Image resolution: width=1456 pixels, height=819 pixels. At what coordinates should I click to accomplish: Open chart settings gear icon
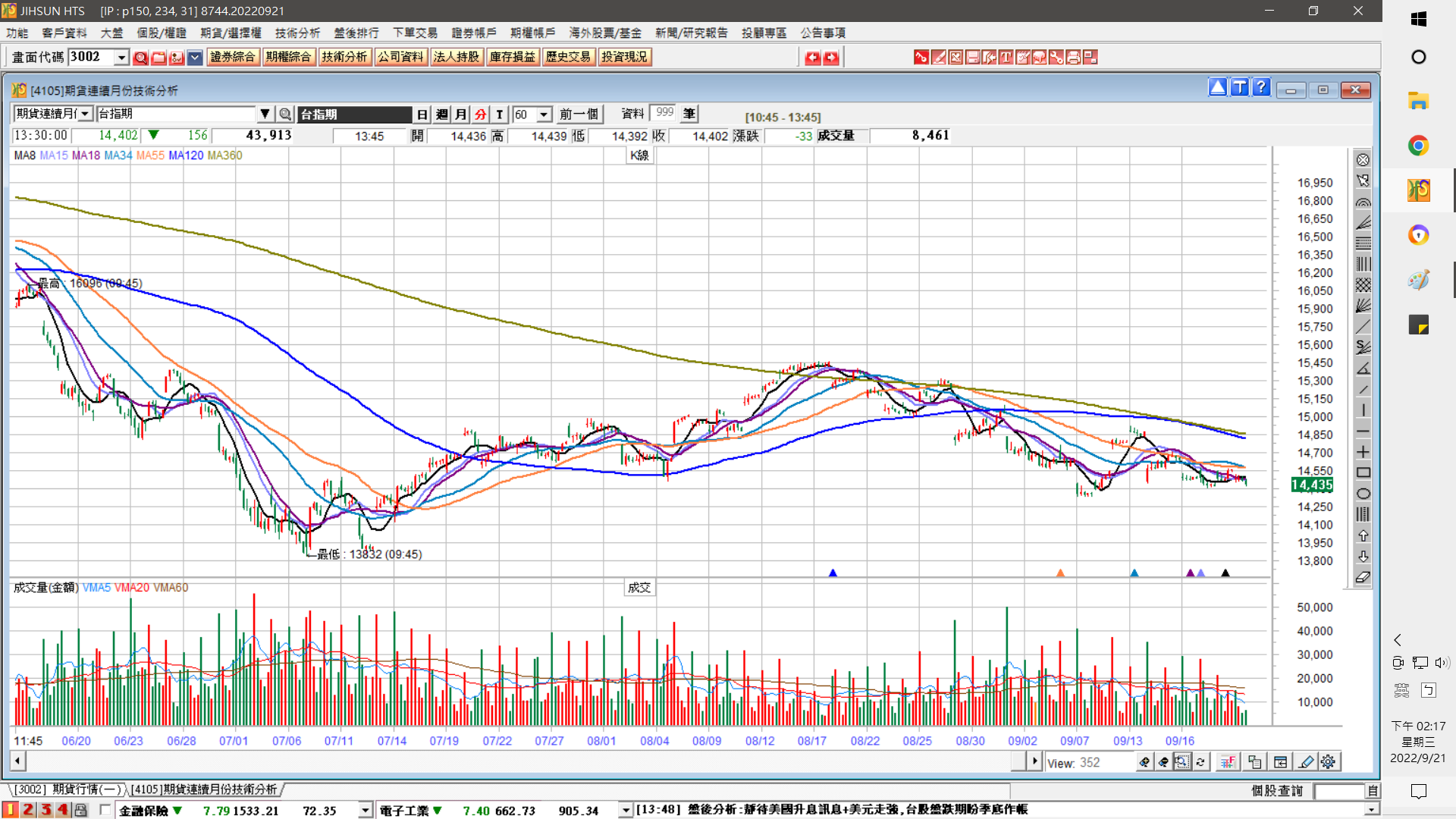coord(1328,762)
